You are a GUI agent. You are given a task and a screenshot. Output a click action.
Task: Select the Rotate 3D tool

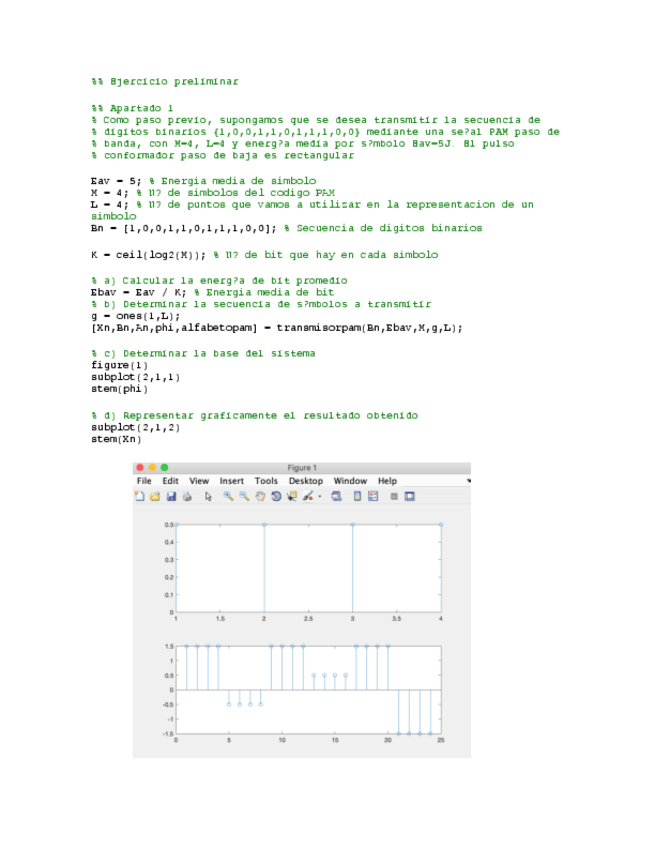click(x=275, y=495)
